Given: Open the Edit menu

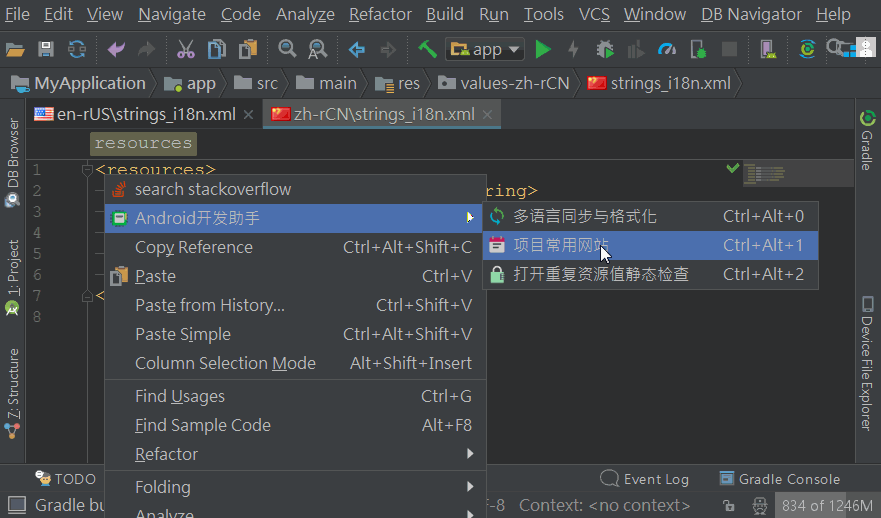Looking at the screenshot, I should click(x=58, y=14).
